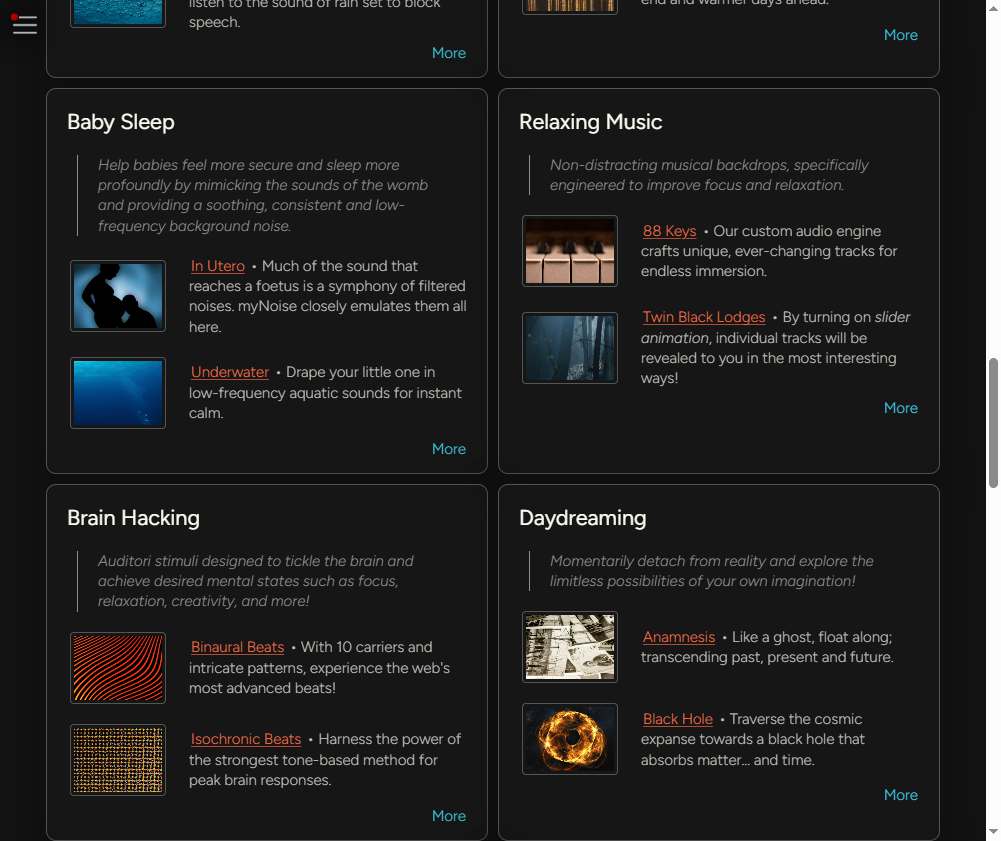Open the rain sound thumbnail at top
Image resolution: width=1001 pixels, height=841 pixels.
[118, 13]
